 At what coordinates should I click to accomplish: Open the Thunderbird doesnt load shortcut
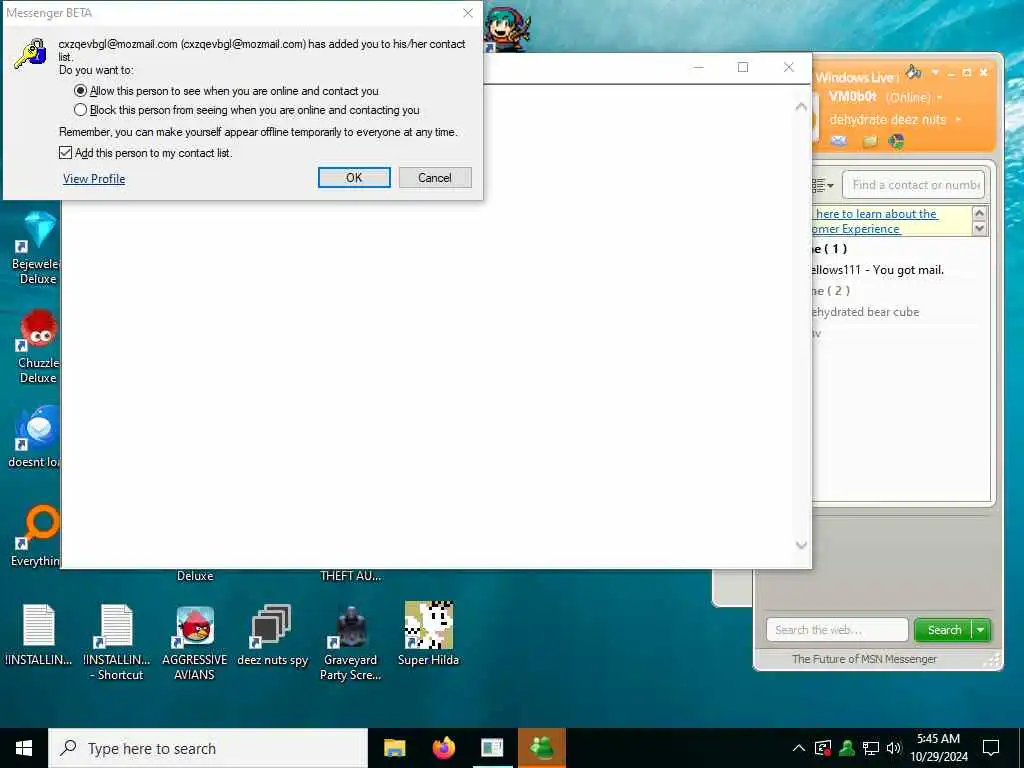36,436
